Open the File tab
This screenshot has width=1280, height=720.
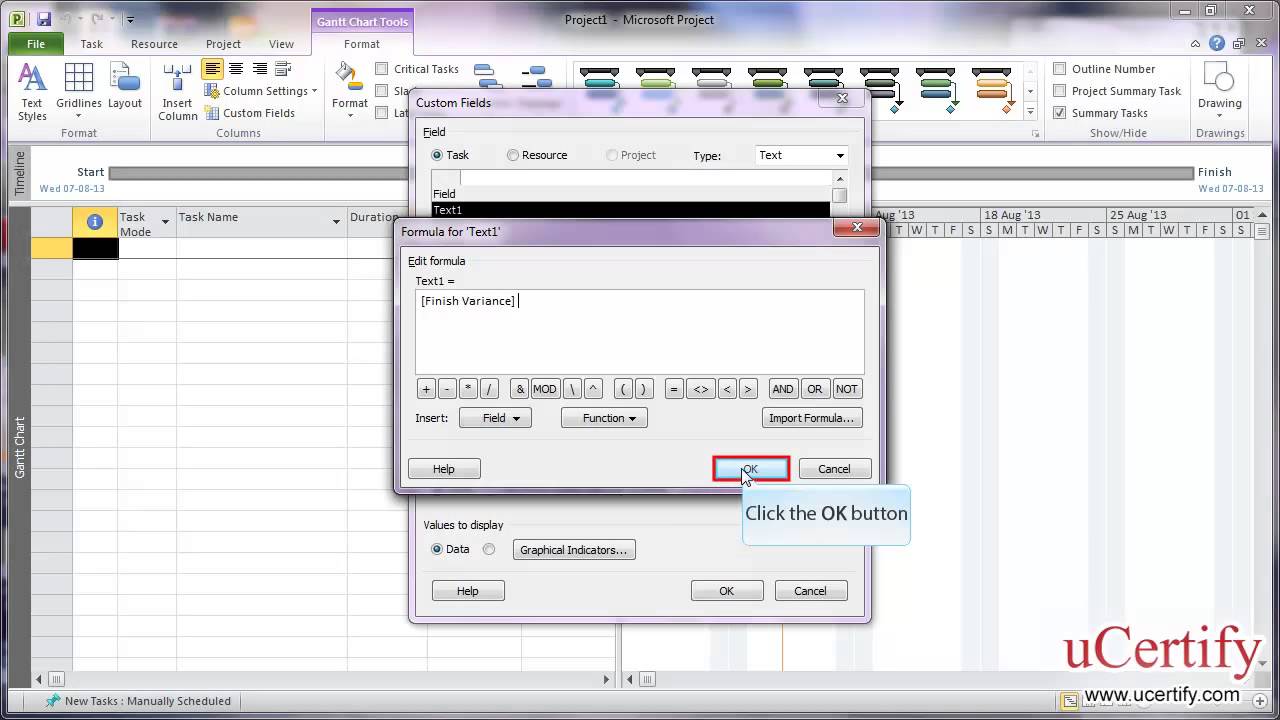36,44
